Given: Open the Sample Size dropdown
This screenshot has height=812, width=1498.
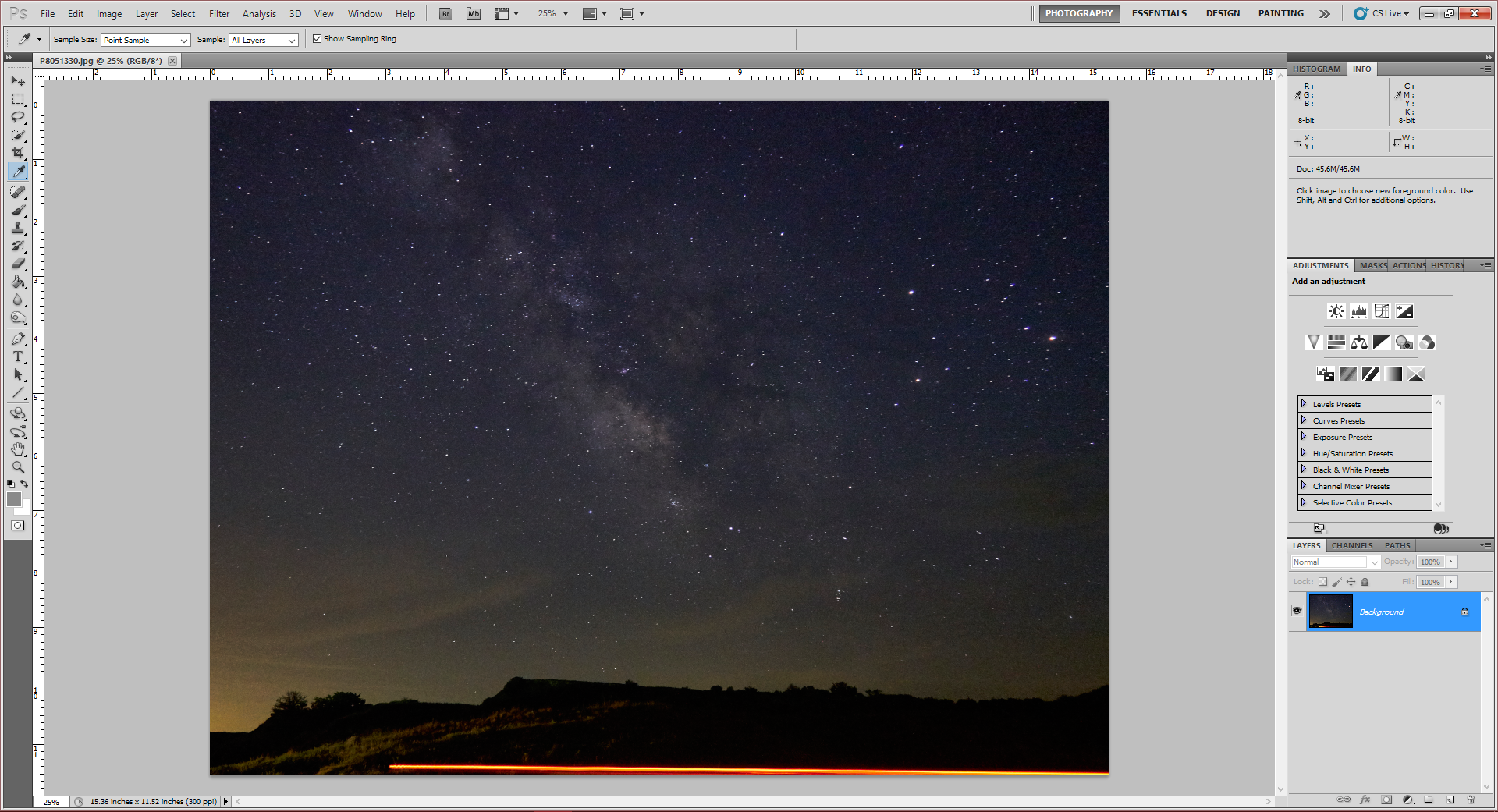Looking at the screenshot, I should tap(146, 40).
